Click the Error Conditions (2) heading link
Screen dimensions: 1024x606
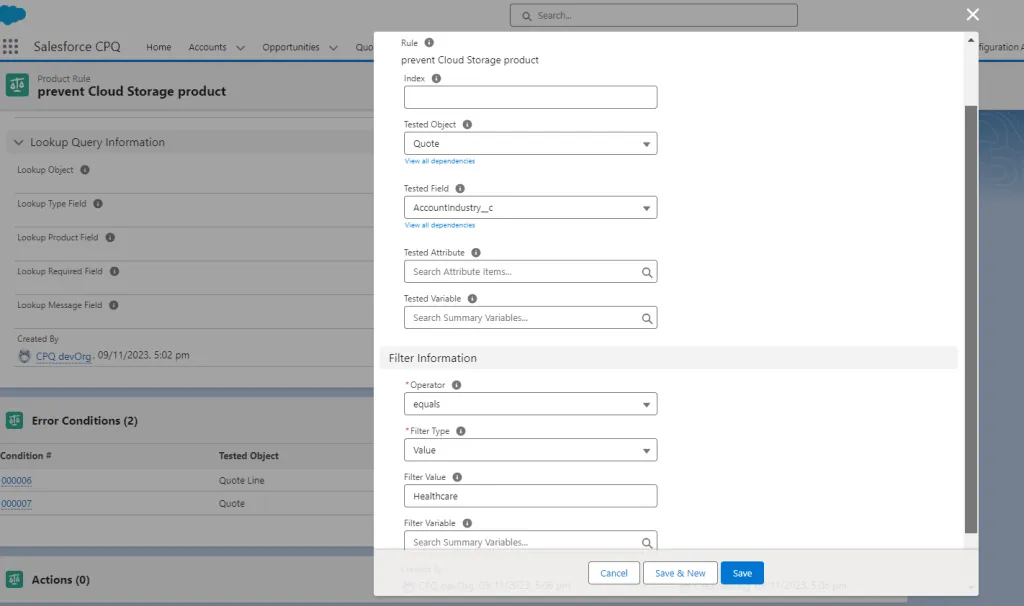click(84, 421)
